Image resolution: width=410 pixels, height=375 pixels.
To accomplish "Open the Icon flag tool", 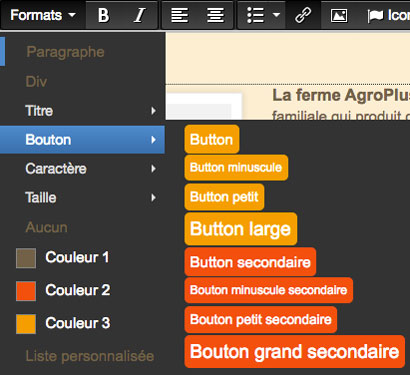I will click(388, 15).
